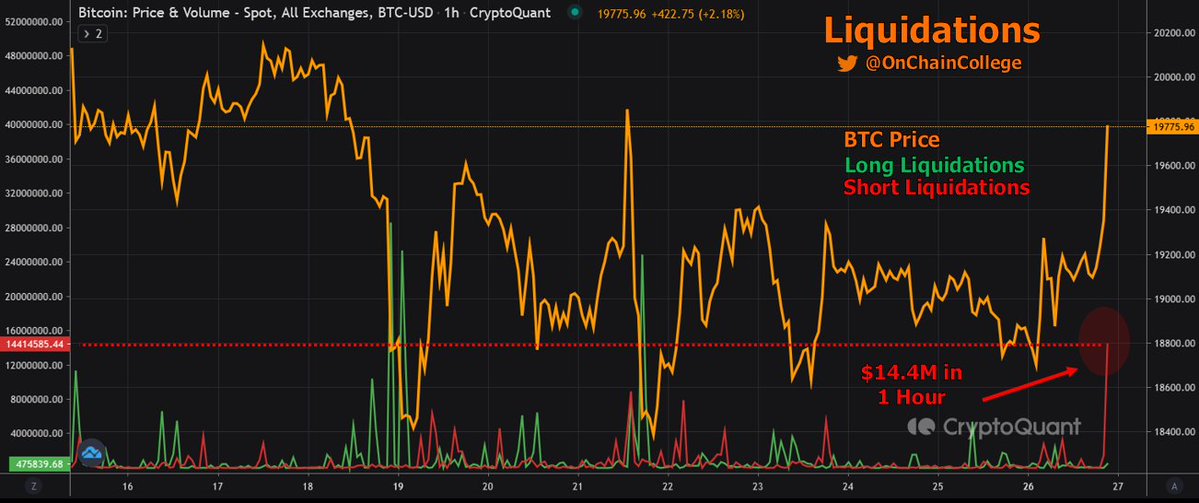Click the 18400.00 right axis label
Viewport: 1199px width, 503px height.
tap(1173, 432)
